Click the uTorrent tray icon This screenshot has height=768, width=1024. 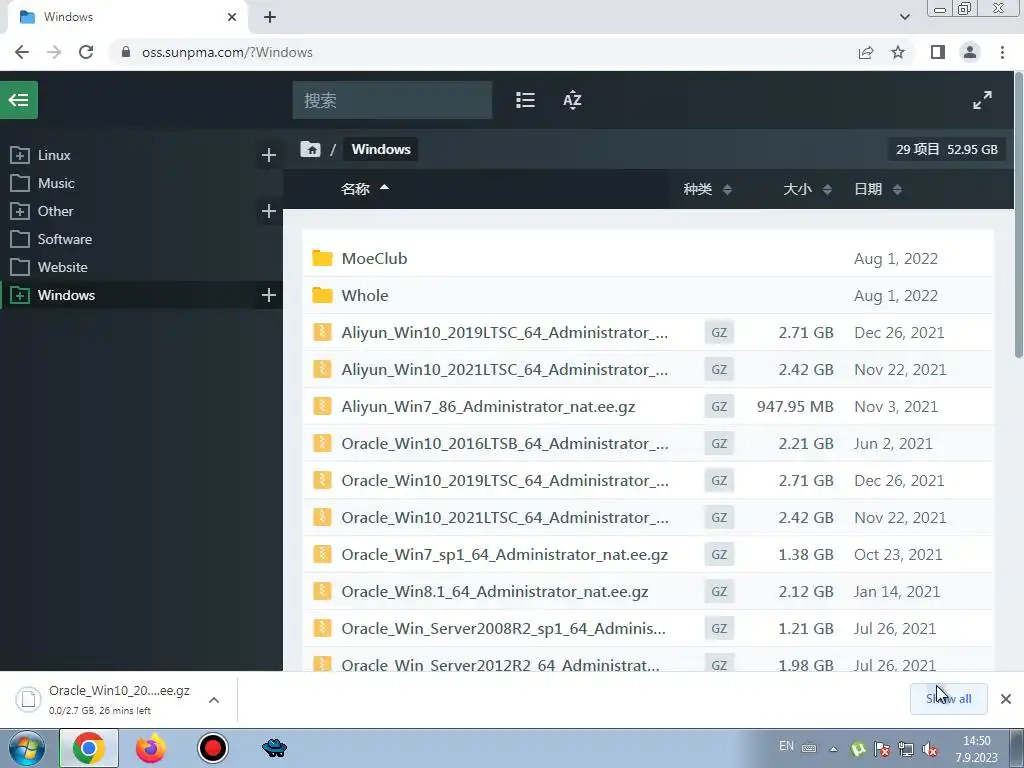point(858,749)
